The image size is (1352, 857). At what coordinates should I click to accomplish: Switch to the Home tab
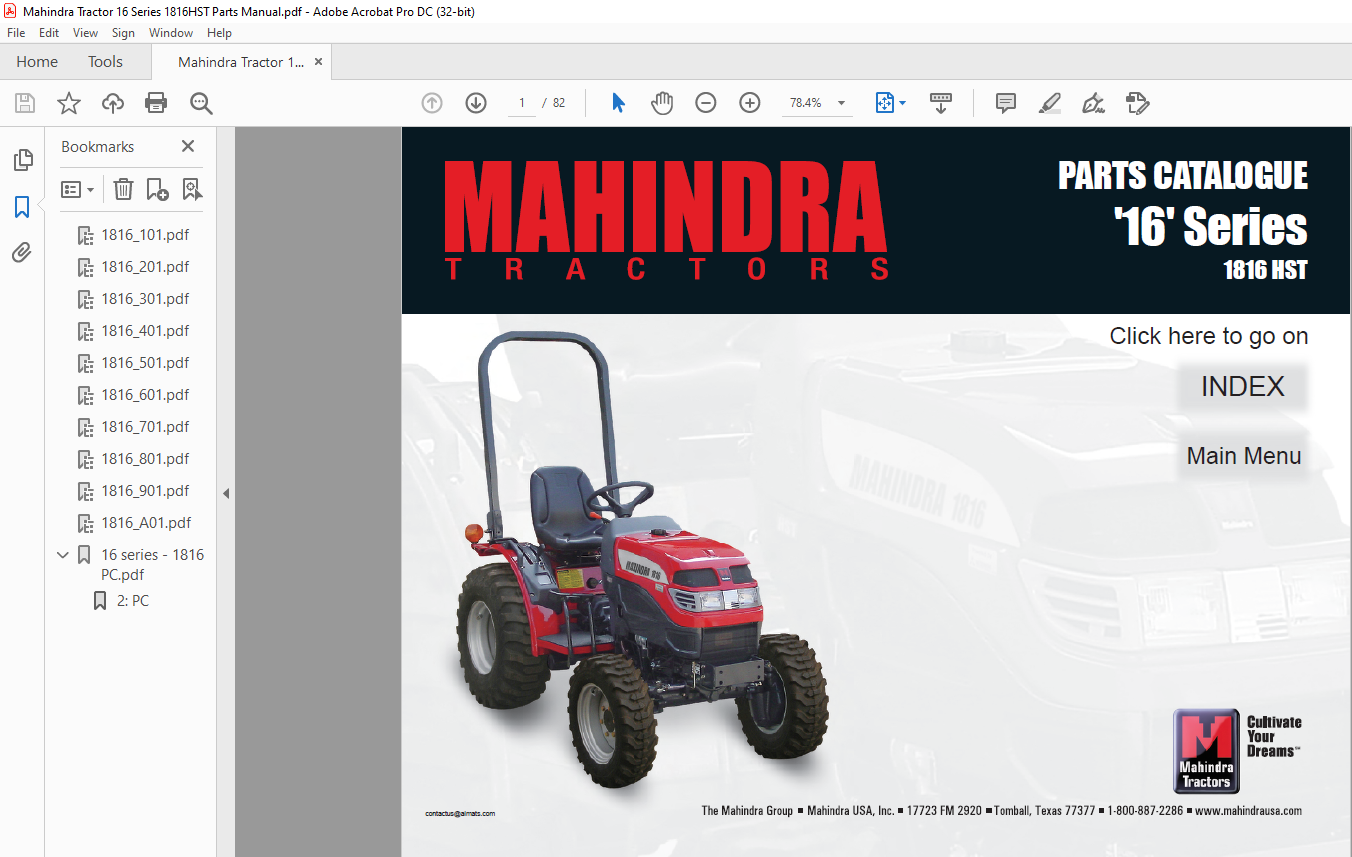[x=37, y=62]
